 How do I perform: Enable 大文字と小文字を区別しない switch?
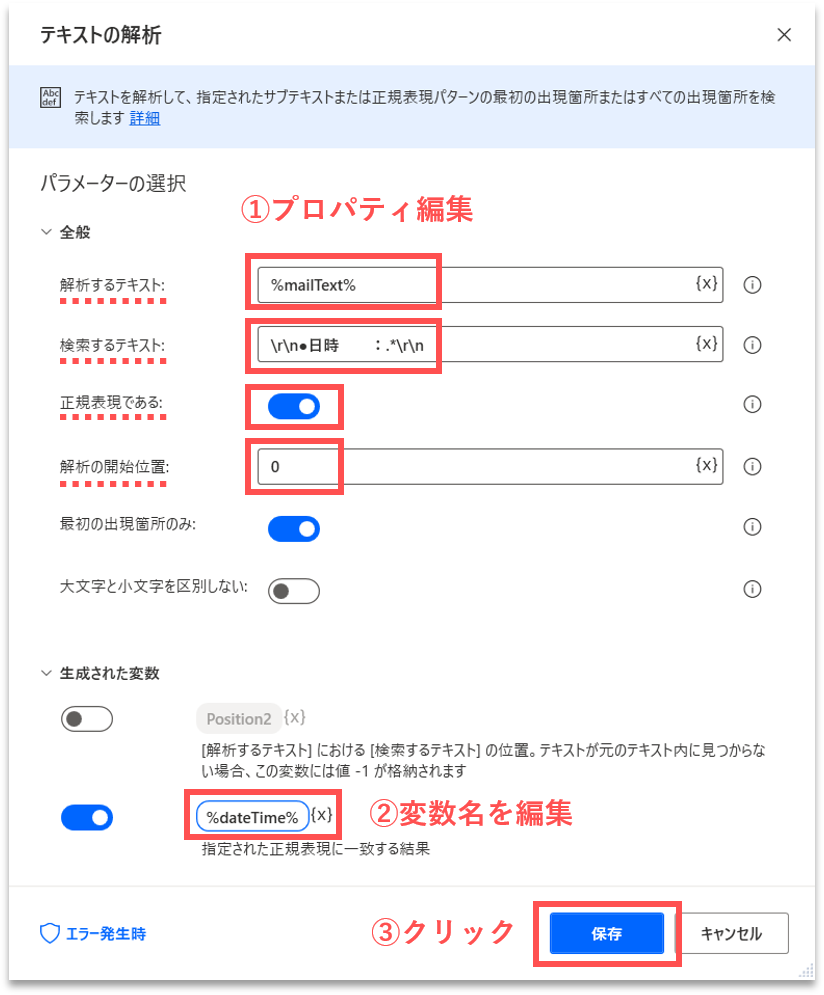click(x=294, y=591)
